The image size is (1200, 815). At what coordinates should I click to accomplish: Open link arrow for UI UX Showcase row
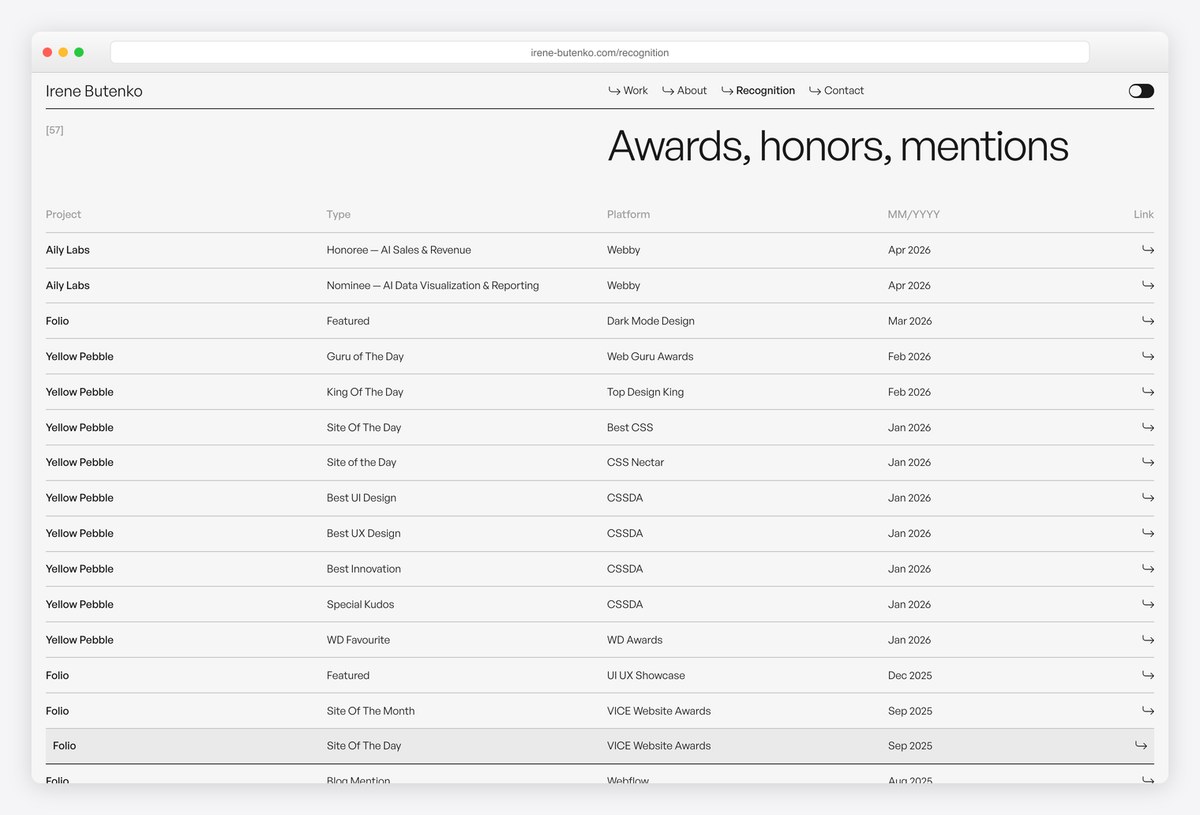coord(1148,675)
